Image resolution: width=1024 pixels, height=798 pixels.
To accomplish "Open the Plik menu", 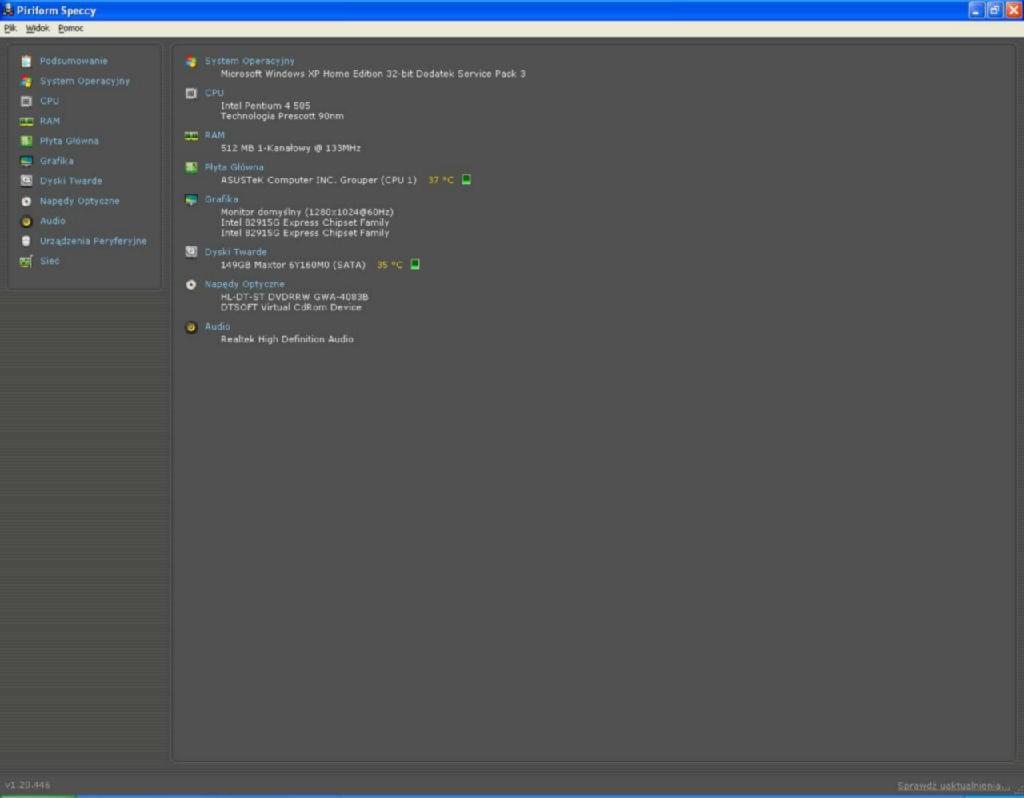I will 10,28.
